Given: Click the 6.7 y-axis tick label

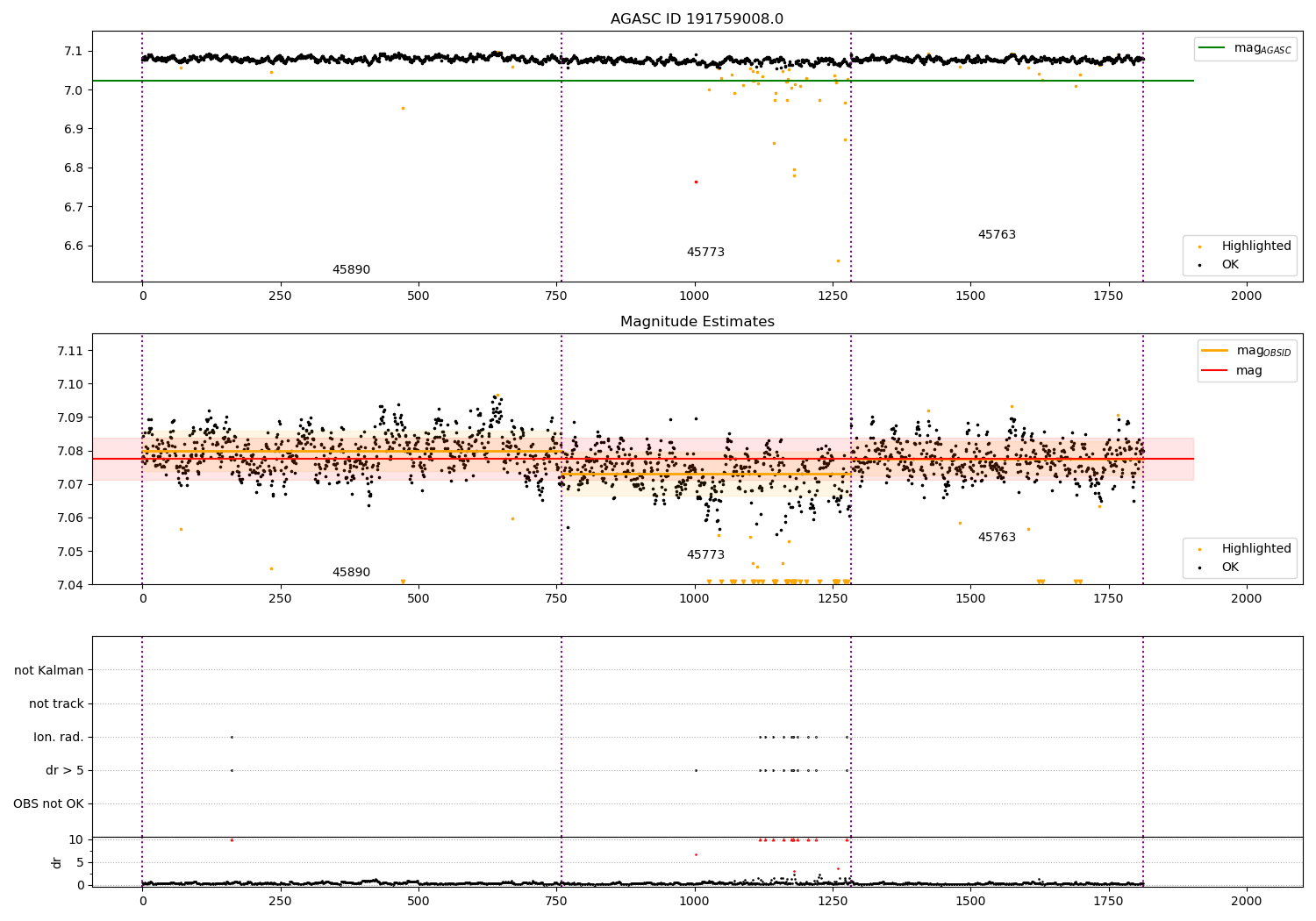Looking at the screenshot, I should point(74,207).
